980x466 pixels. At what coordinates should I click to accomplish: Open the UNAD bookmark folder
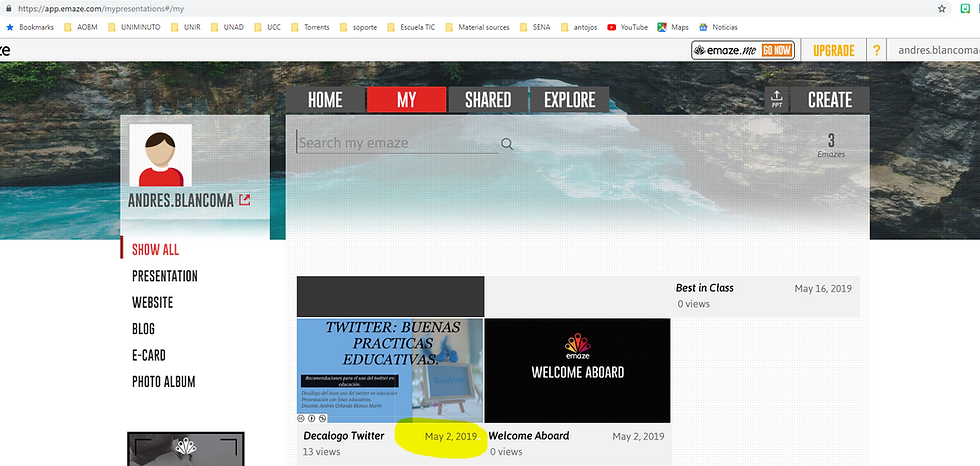pyautogui.click(x=227, y=27)
